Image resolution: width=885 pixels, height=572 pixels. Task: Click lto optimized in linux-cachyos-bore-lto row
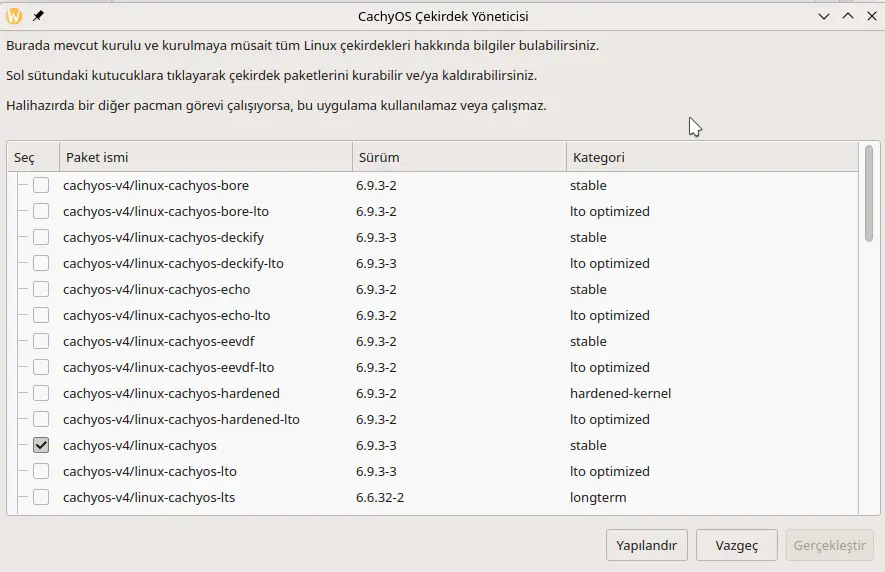tap(610, 211)
